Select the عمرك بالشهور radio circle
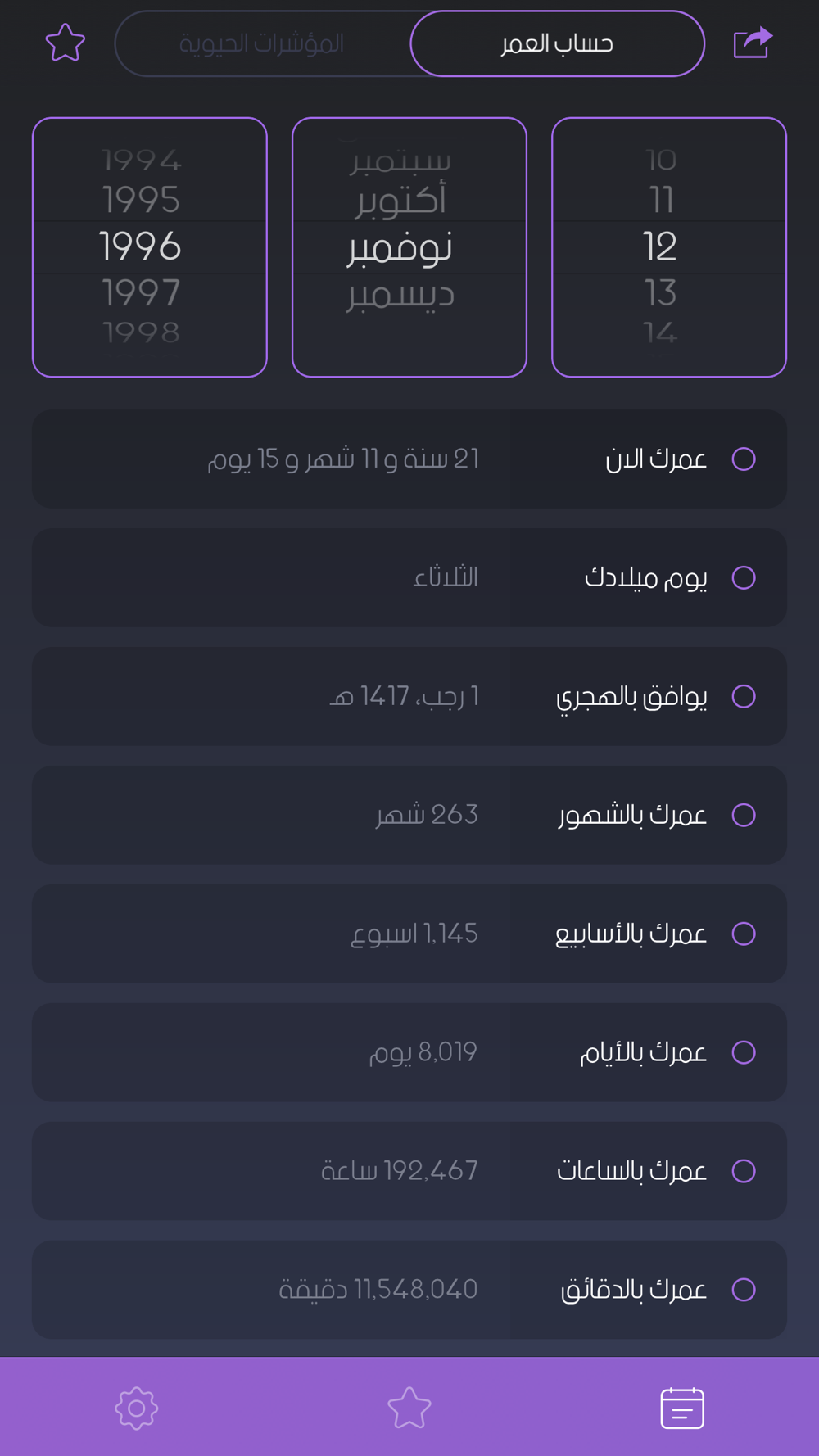This screenshot has width=819, height=1456. coord(744,816)
